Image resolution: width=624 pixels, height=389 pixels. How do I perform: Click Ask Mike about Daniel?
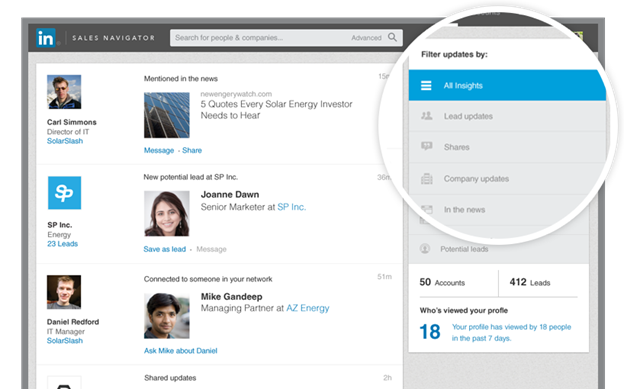(181, 351)
